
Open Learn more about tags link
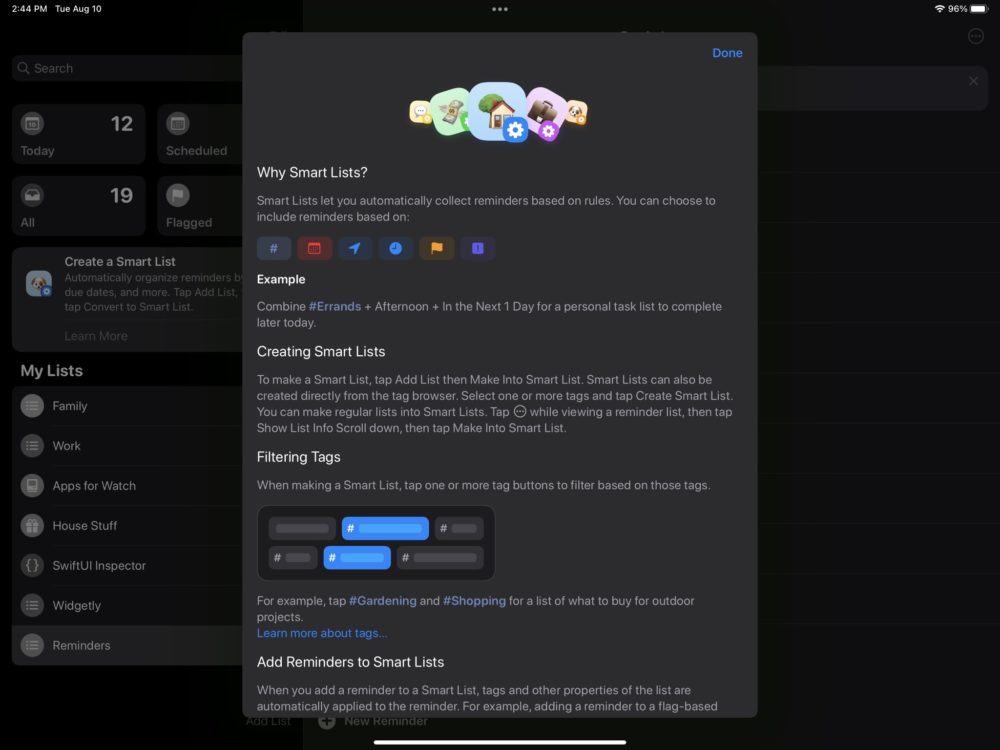[322, 633]
